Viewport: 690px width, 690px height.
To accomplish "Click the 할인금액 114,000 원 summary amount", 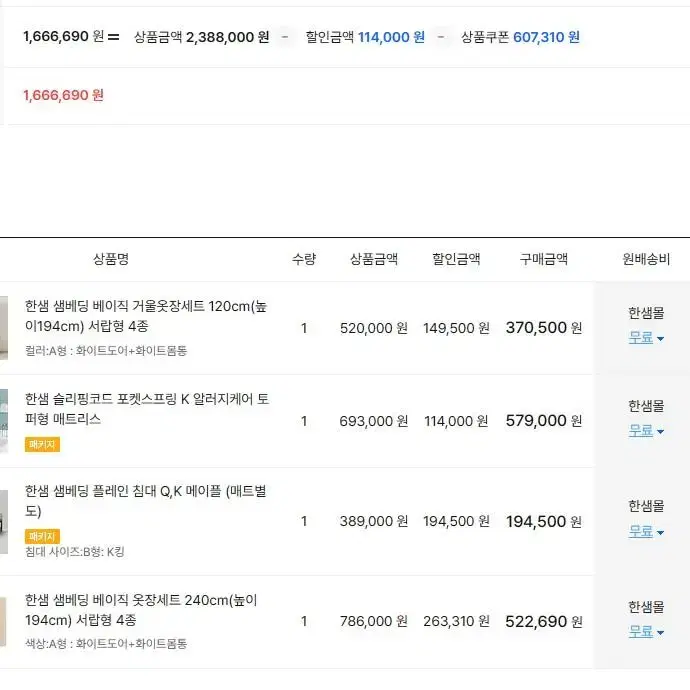I will click(391, 37).
